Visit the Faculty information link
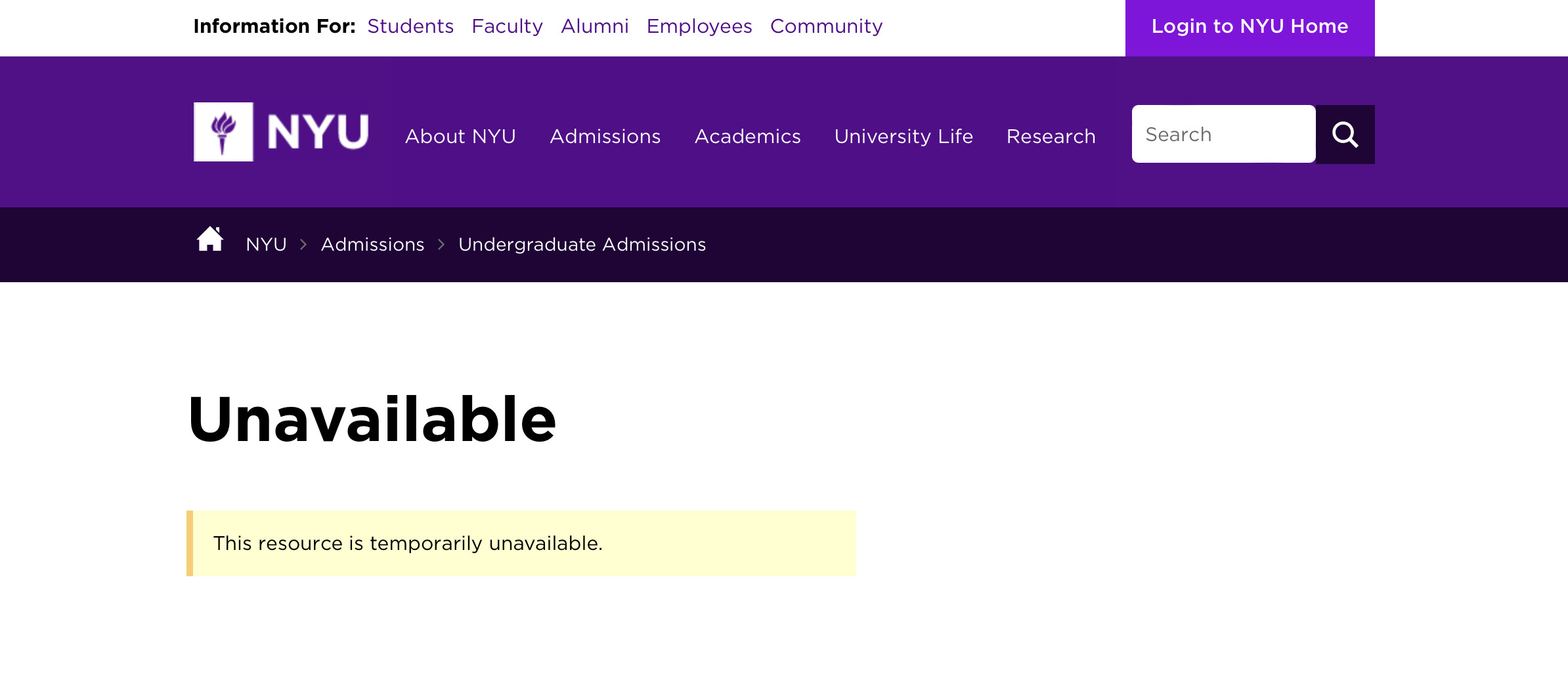Image resolution: width=1568 pixels, height=693 pixels. click(507, 26)
